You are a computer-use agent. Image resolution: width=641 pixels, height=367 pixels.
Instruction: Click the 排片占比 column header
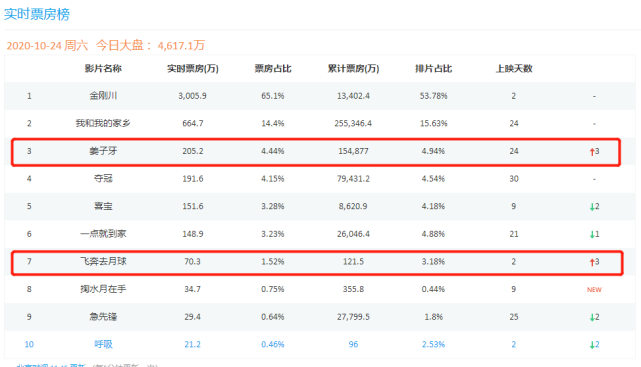(x=433, y=69)
